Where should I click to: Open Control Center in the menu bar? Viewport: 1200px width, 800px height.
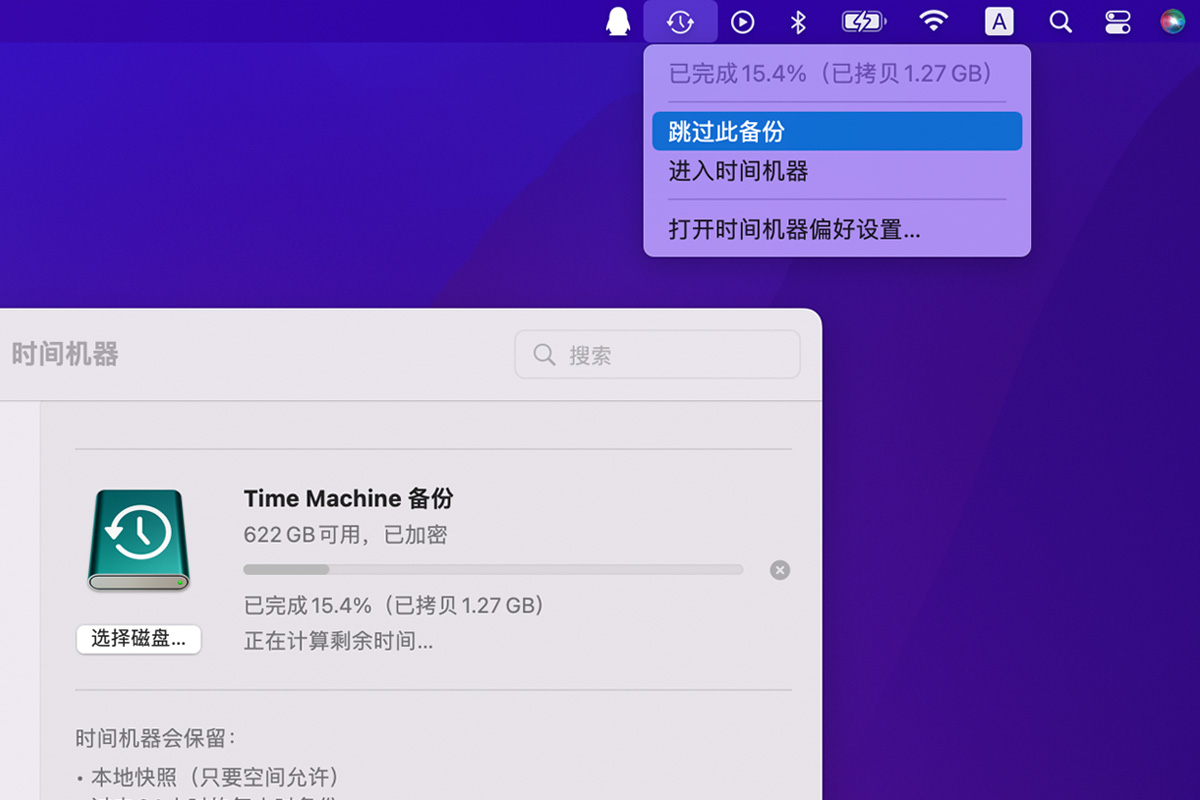coord(1119,20)
